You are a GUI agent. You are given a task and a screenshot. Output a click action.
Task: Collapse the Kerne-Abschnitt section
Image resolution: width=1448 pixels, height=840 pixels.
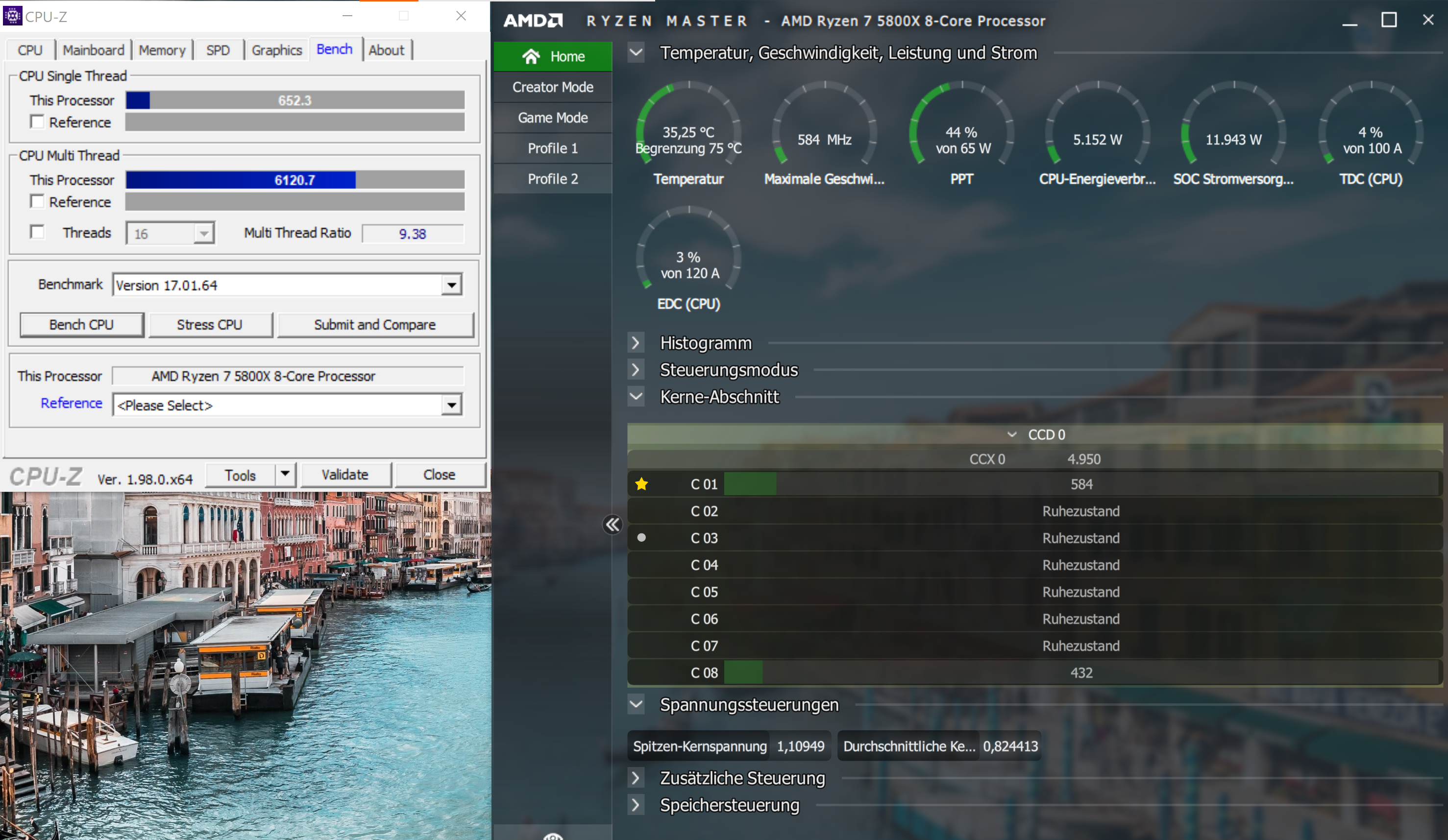pyautogui.click(x=636, y=397)
